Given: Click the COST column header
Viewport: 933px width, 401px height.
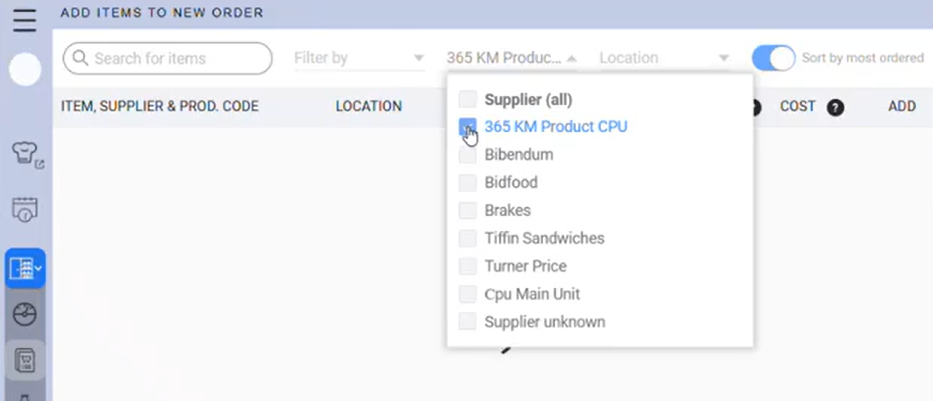Looking at the screenshot, I should [797, 106].
